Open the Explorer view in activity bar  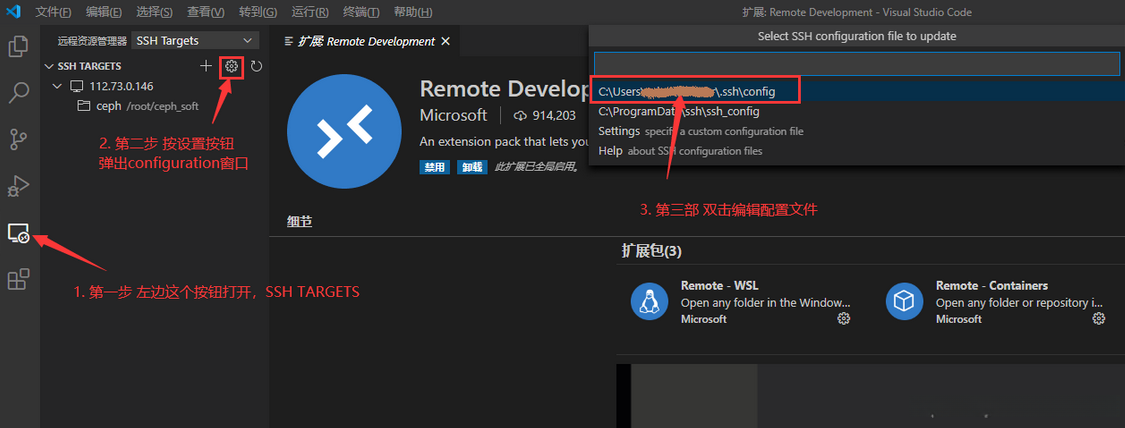coord(19,47)
